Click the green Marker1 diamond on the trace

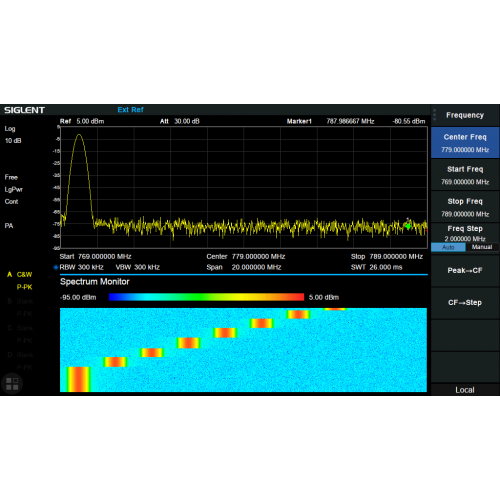tap(408, 226)
